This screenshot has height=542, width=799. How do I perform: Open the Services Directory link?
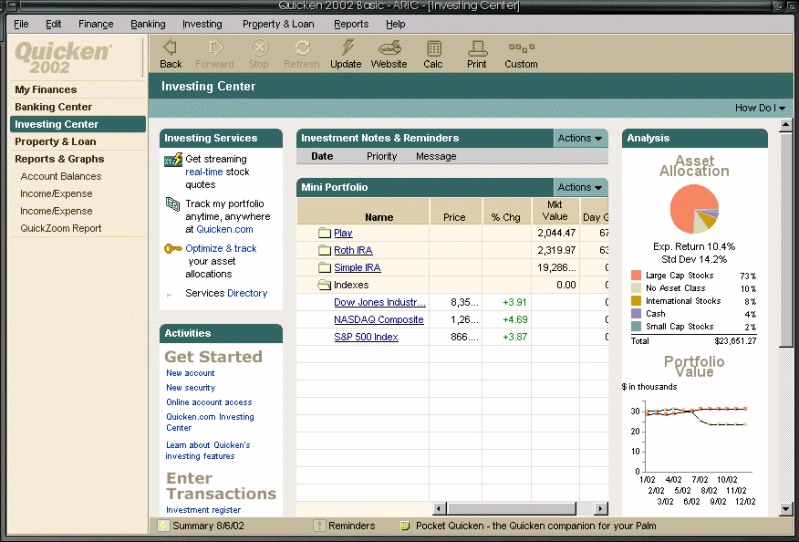(247, 293)
